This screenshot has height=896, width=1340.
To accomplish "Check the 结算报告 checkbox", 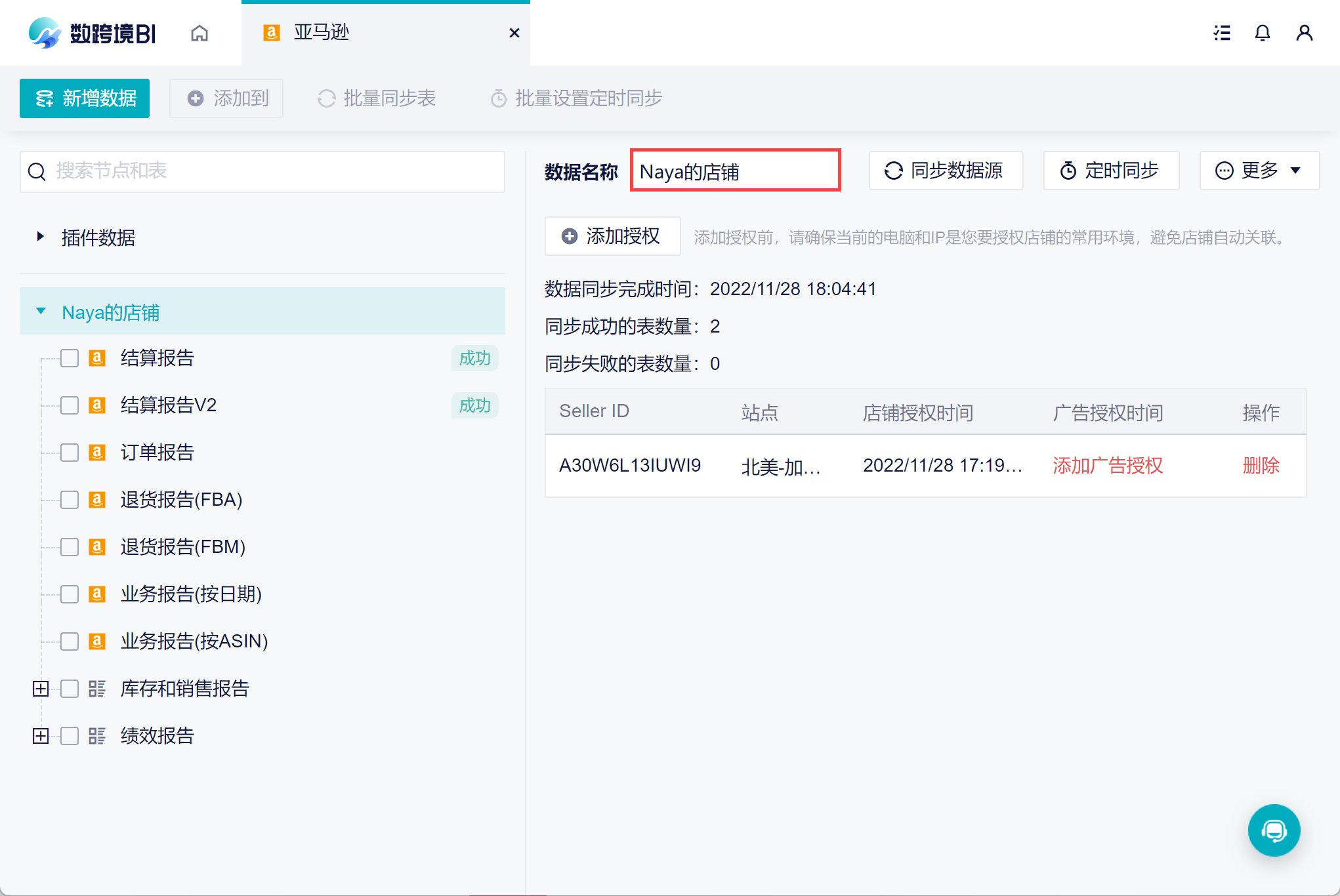I will [x=70, y=358].
